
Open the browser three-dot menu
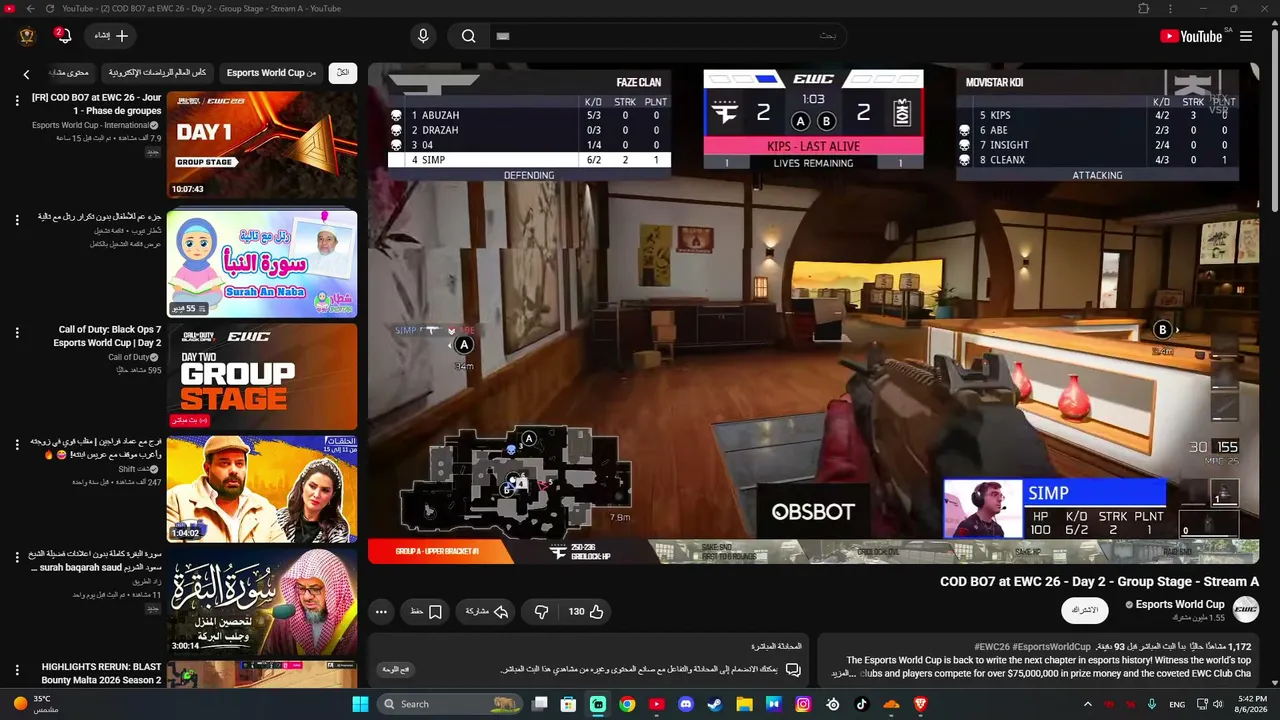point(1171,9)
